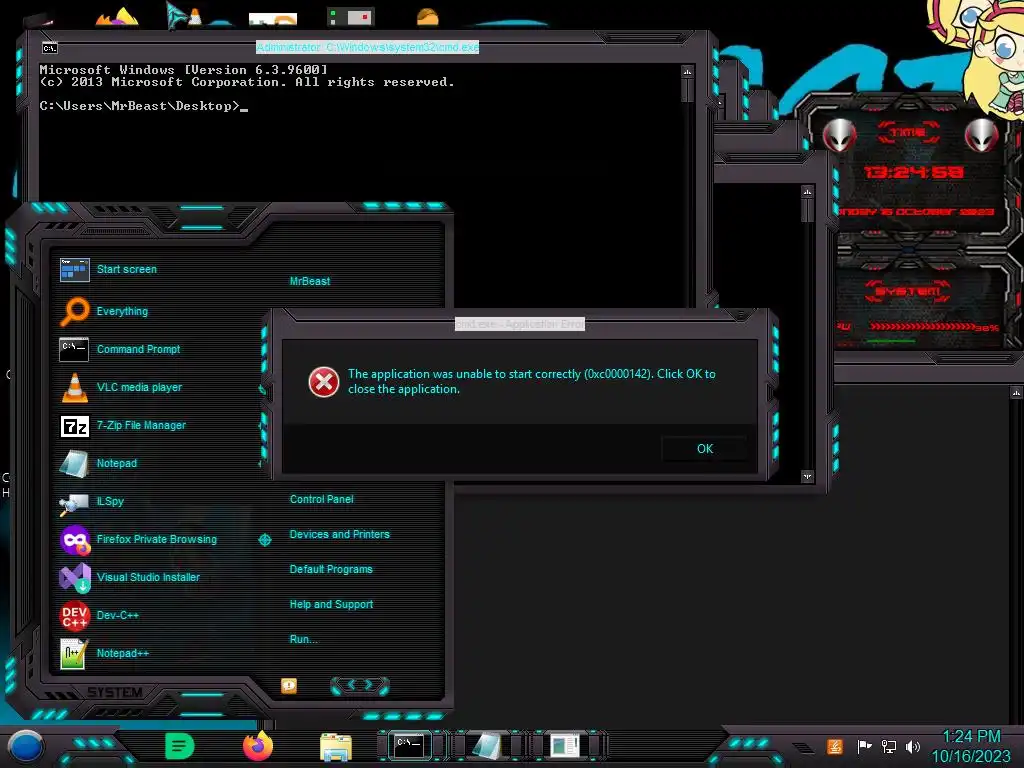Open the green notes app on taskbar

[x=180, y=746]
